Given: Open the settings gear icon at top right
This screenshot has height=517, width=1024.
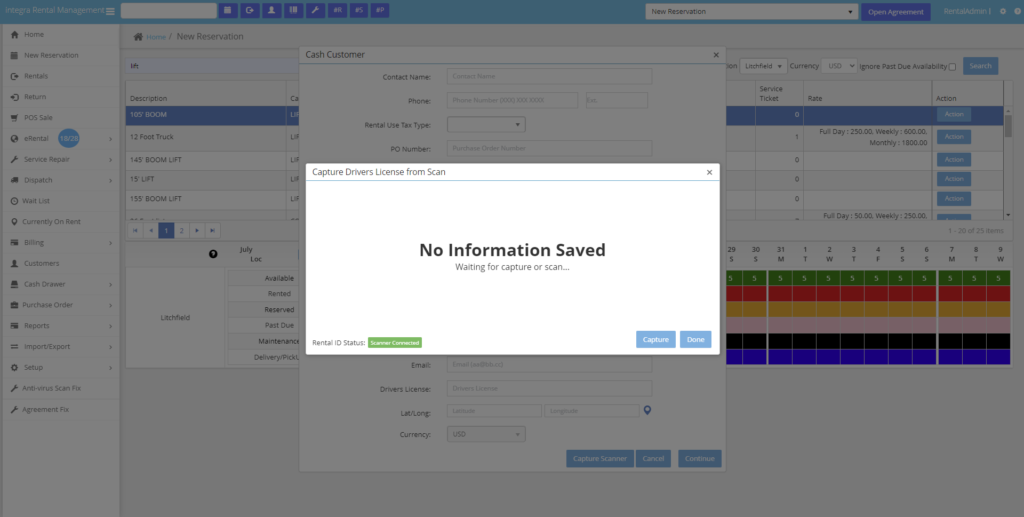Looking at the screenshot, I should pyautogui.click(x=1003, y=11).
